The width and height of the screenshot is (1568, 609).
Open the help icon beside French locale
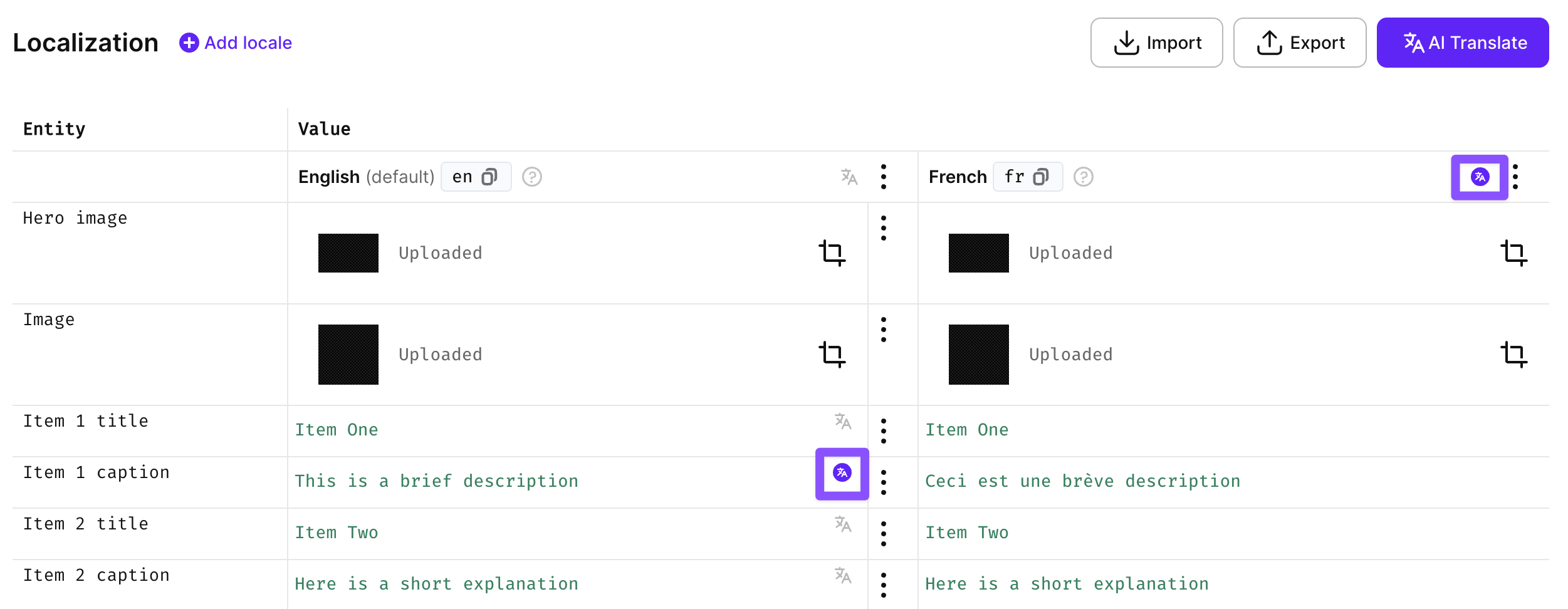1084,177
